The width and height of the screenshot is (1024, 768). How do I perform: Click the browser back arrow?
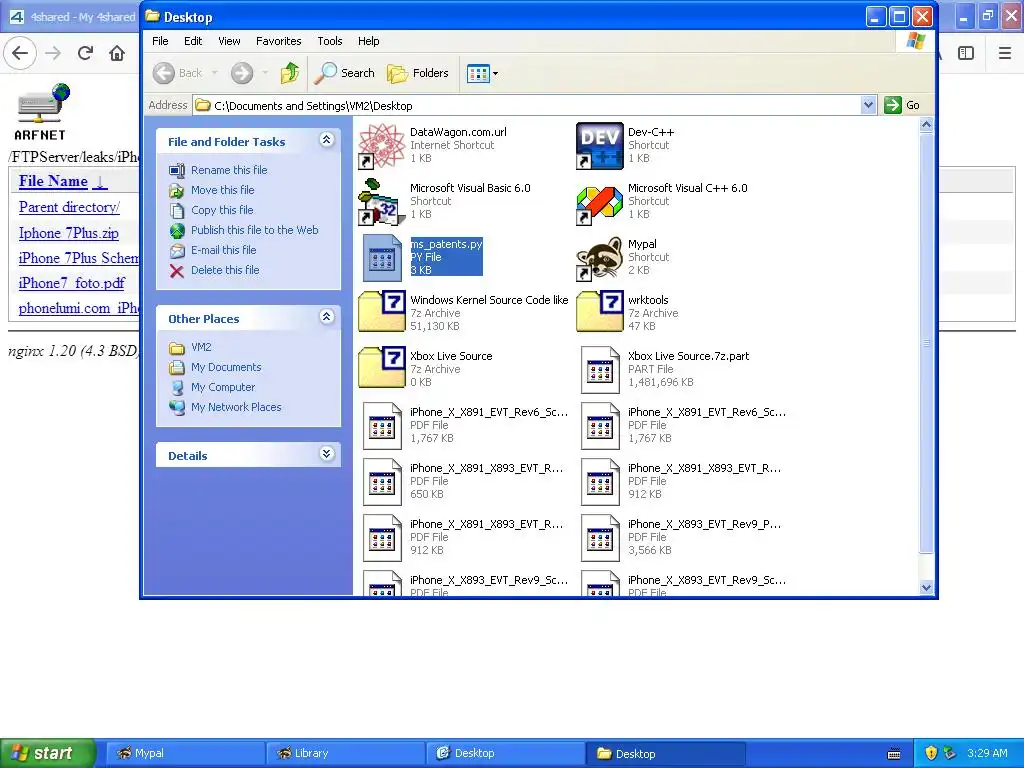(20, 53)
